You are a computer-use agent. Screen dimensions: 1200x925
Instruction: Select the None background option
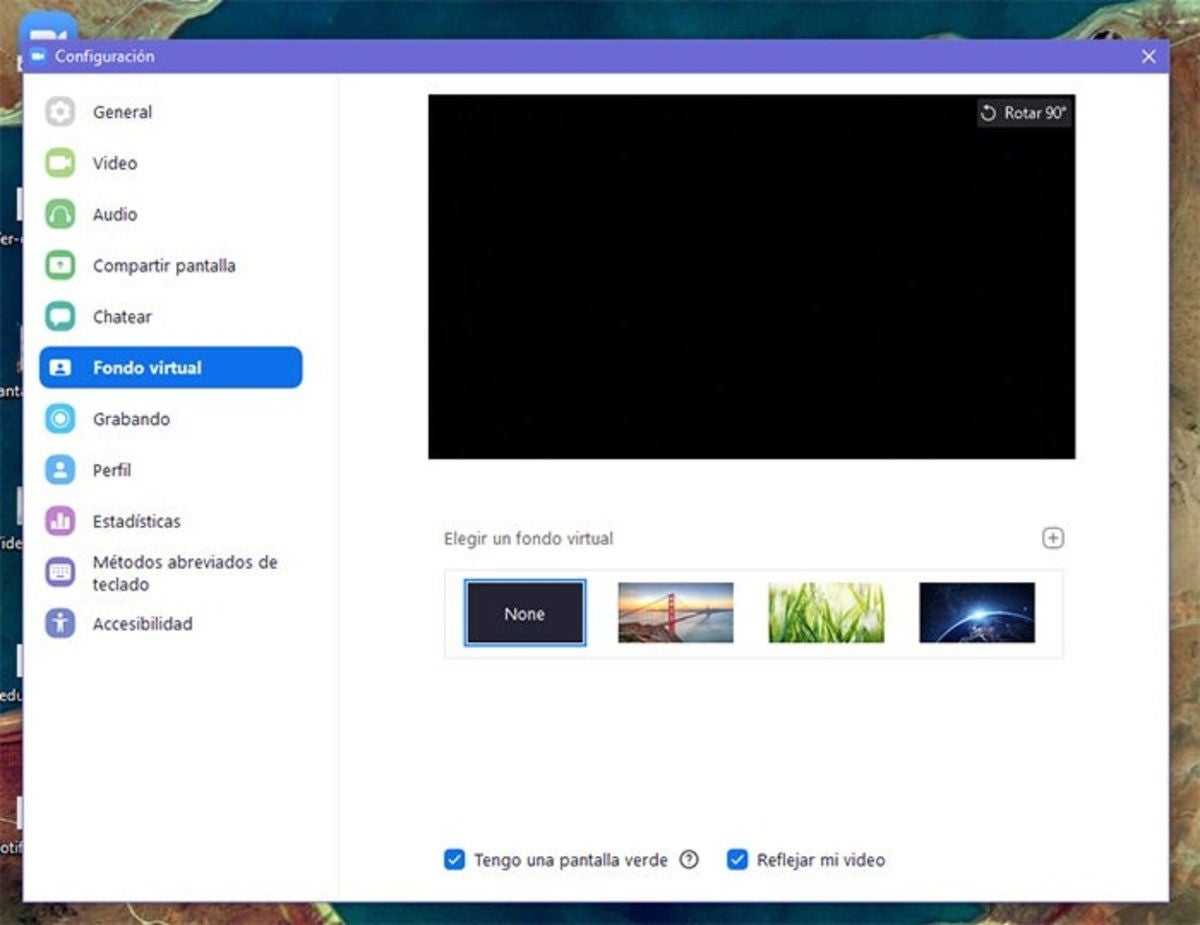(524, 613)
